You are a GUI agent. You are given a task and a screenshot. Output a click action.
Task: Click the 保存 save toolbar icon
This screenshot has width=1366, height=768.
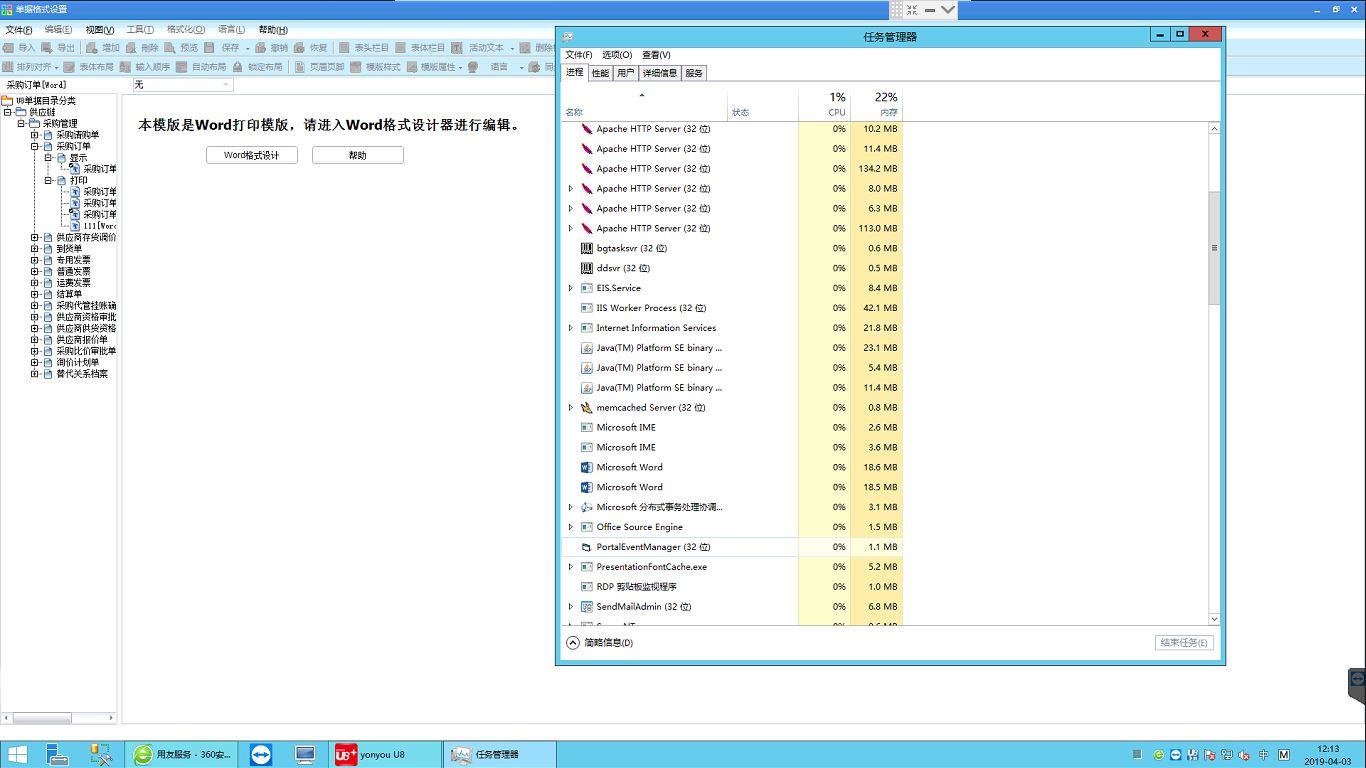point(210,47)
